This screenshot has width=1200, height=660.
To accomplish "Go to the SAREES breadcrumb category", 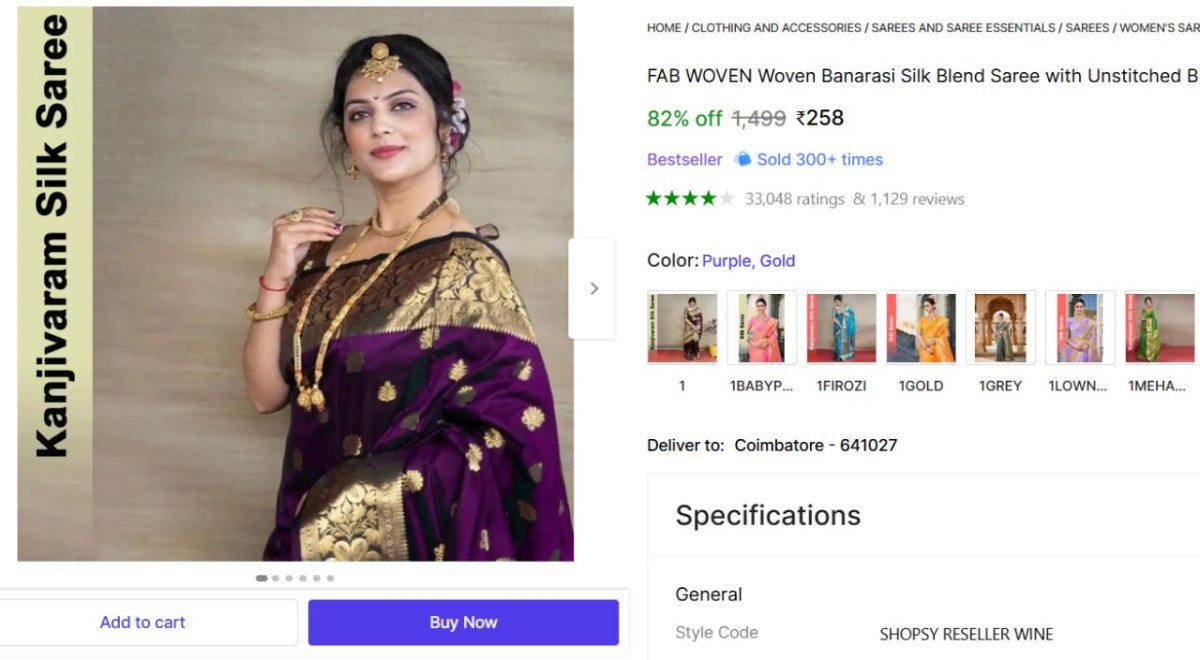I will pos(1087,27).
